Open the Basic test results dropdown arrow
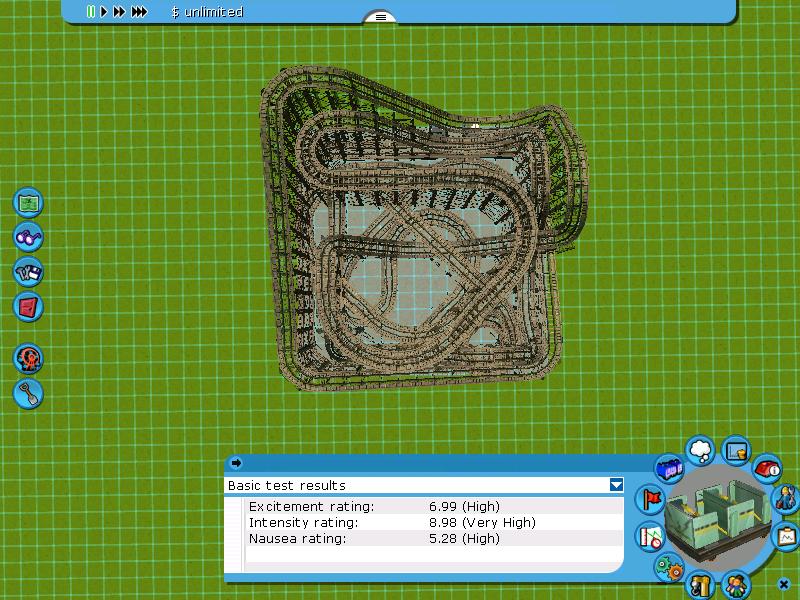The width and height of the screenshot is (800, 600). click(x=616, y=485)
